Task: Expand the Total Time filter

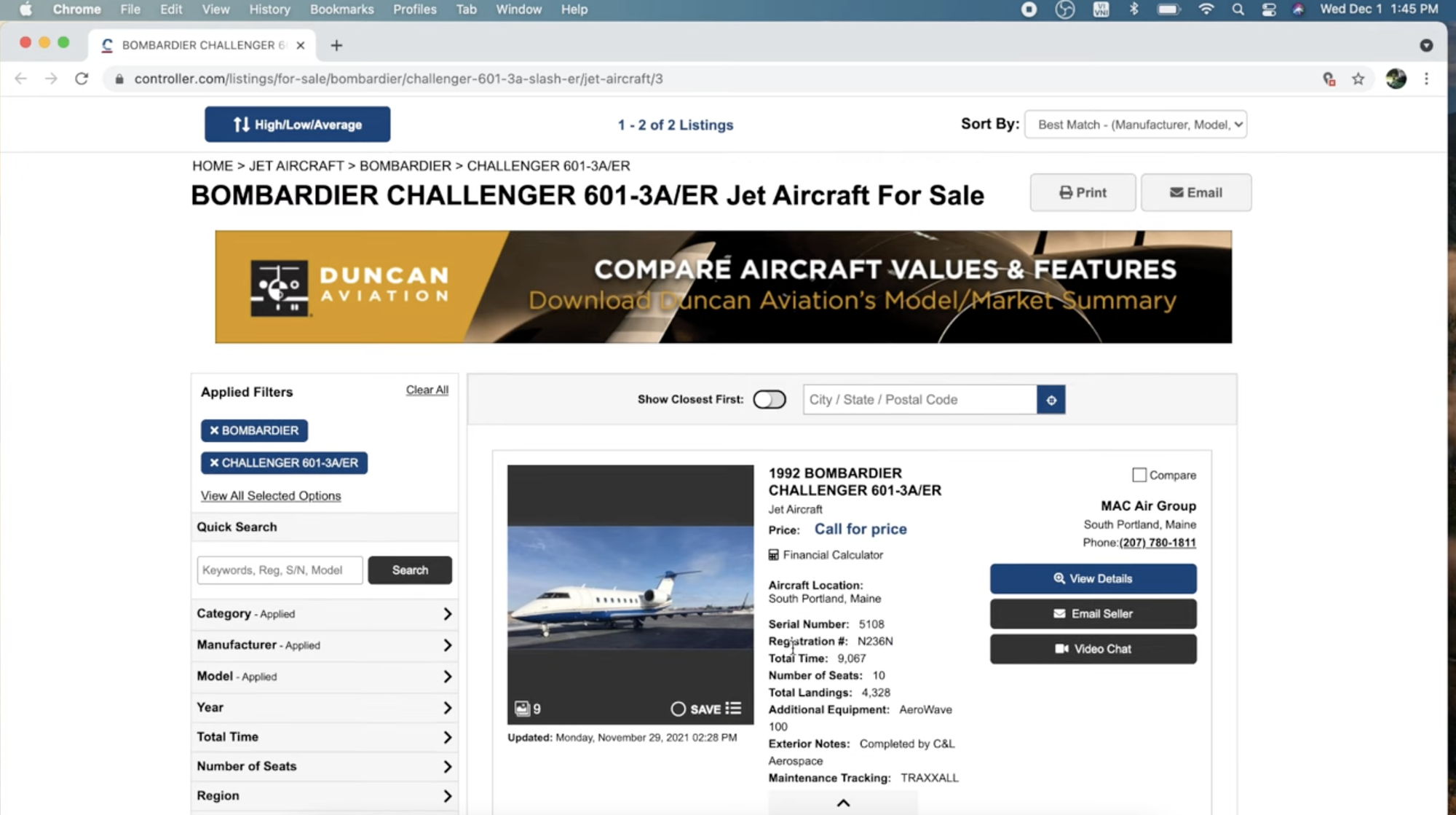Action: pyautogui.click(x=324, y=737)
